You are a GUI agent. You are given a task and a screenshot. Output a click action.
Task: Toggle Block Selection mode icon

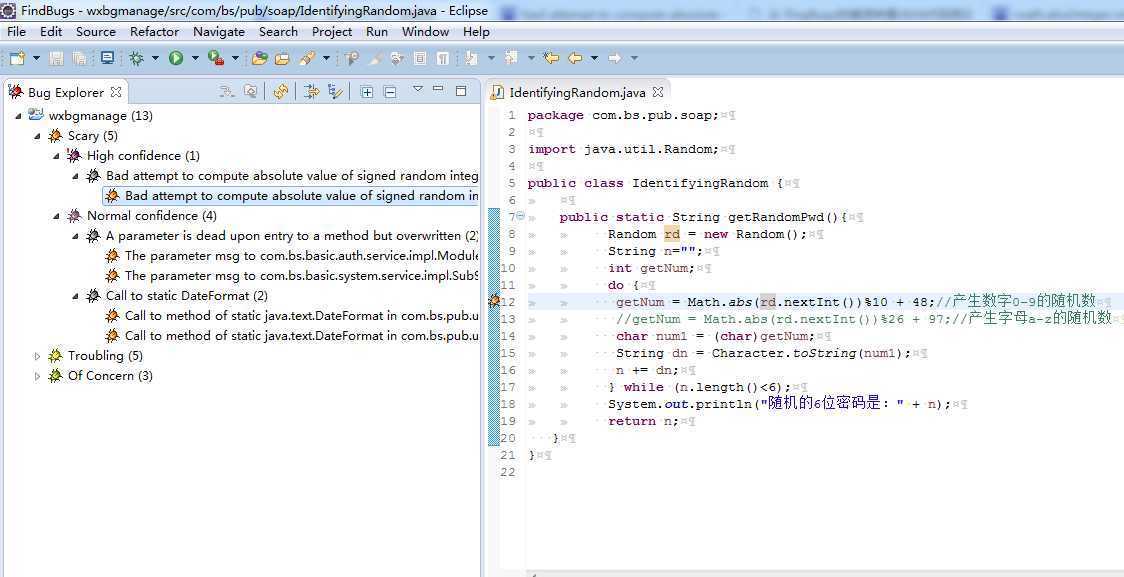421,58
